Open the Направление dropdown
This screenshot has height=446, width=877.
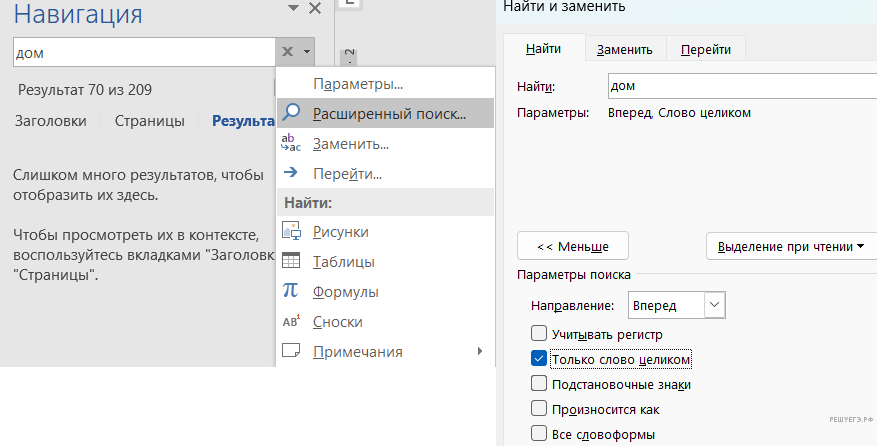(713, 305)
